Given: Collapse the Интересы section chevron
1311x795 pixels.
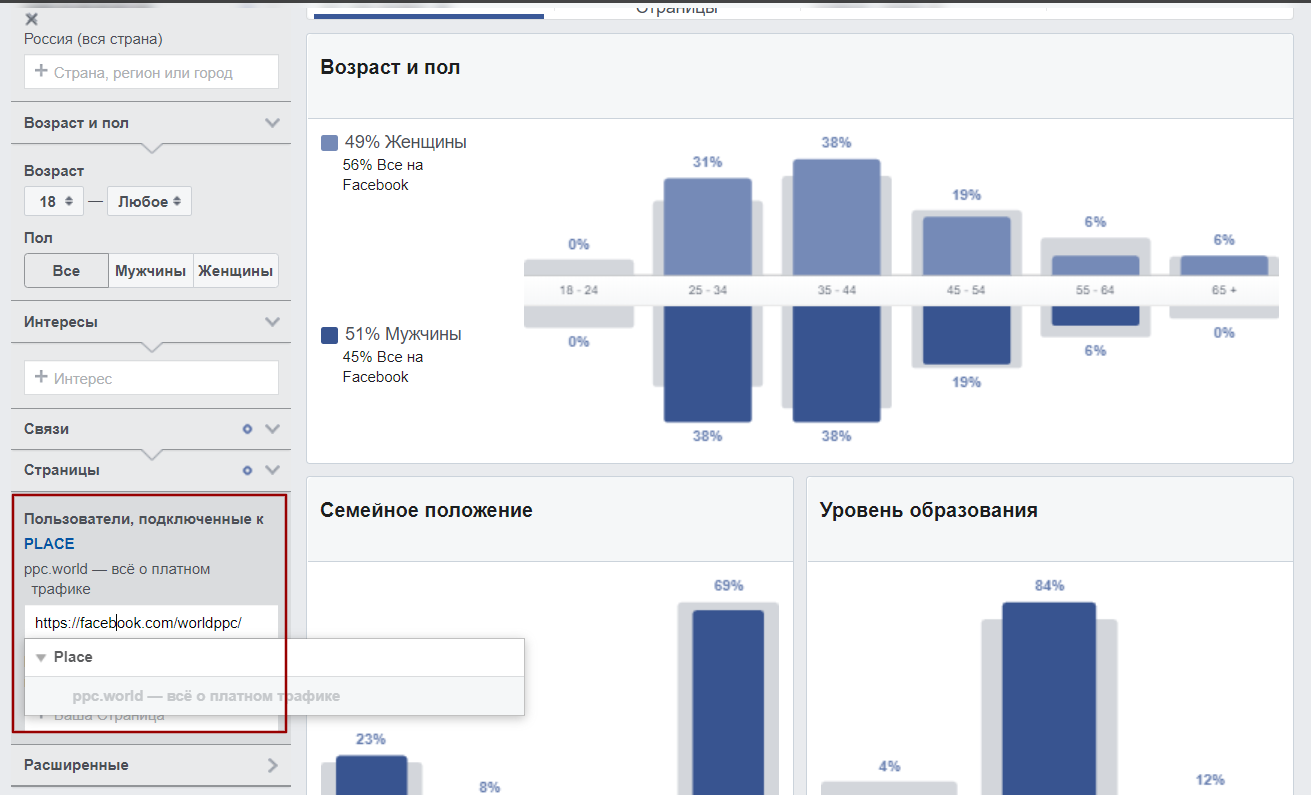Looking at the screenshot, I should (272, 322).
